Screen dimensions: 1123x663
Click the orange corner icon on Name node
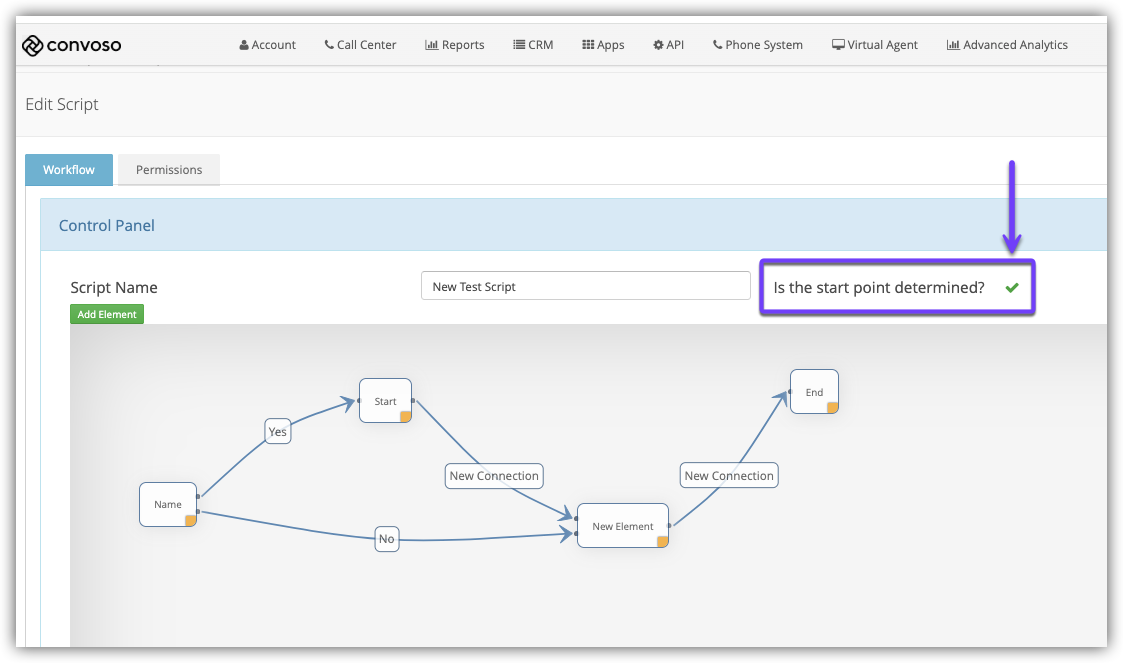[190, 520]
